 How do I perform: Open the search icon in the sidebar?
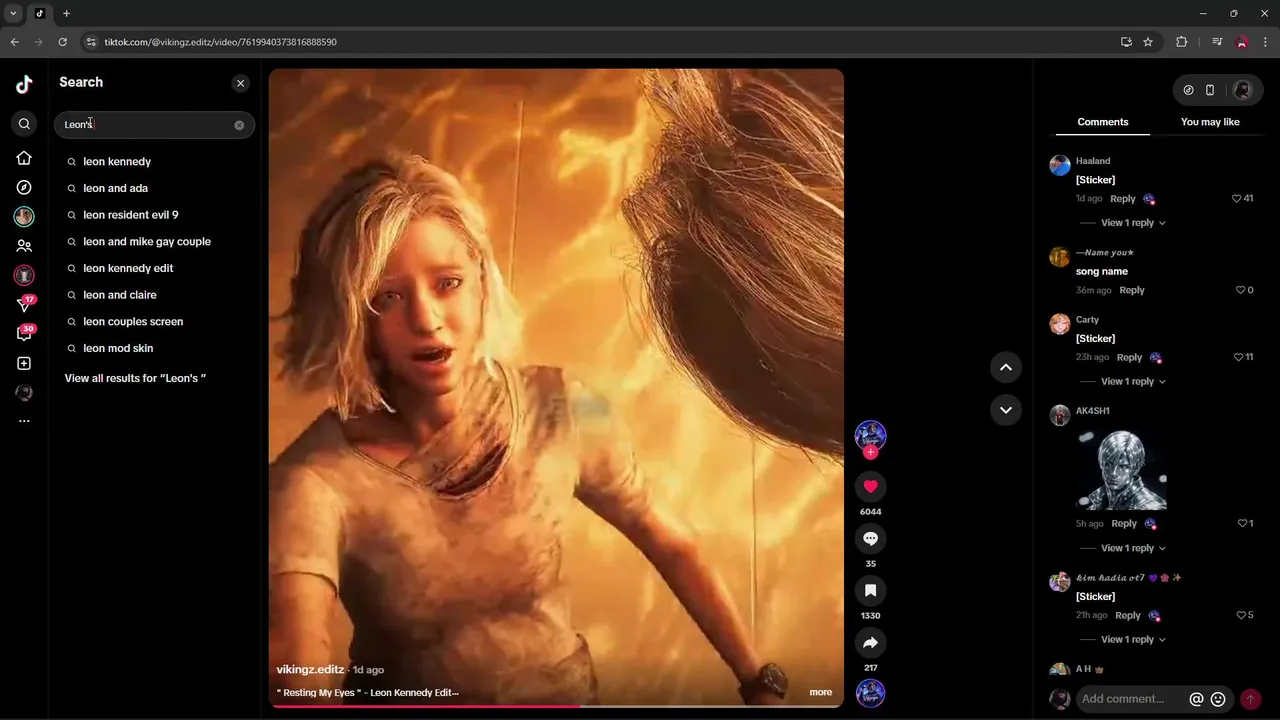coord(24,124)
